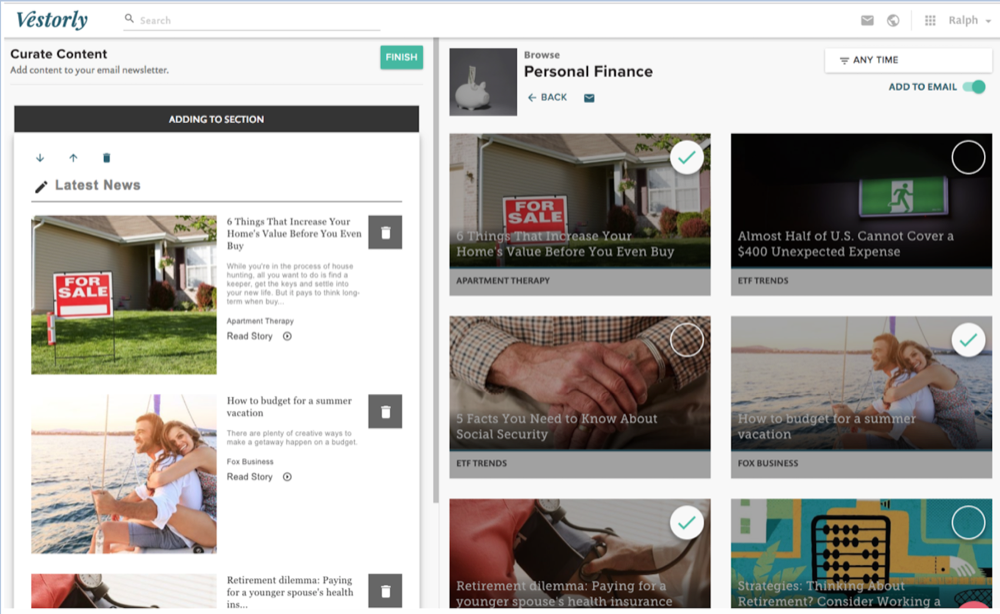Expand the Ralph user menu
This screenshot has width=1000, height=614.
(969, 21)
